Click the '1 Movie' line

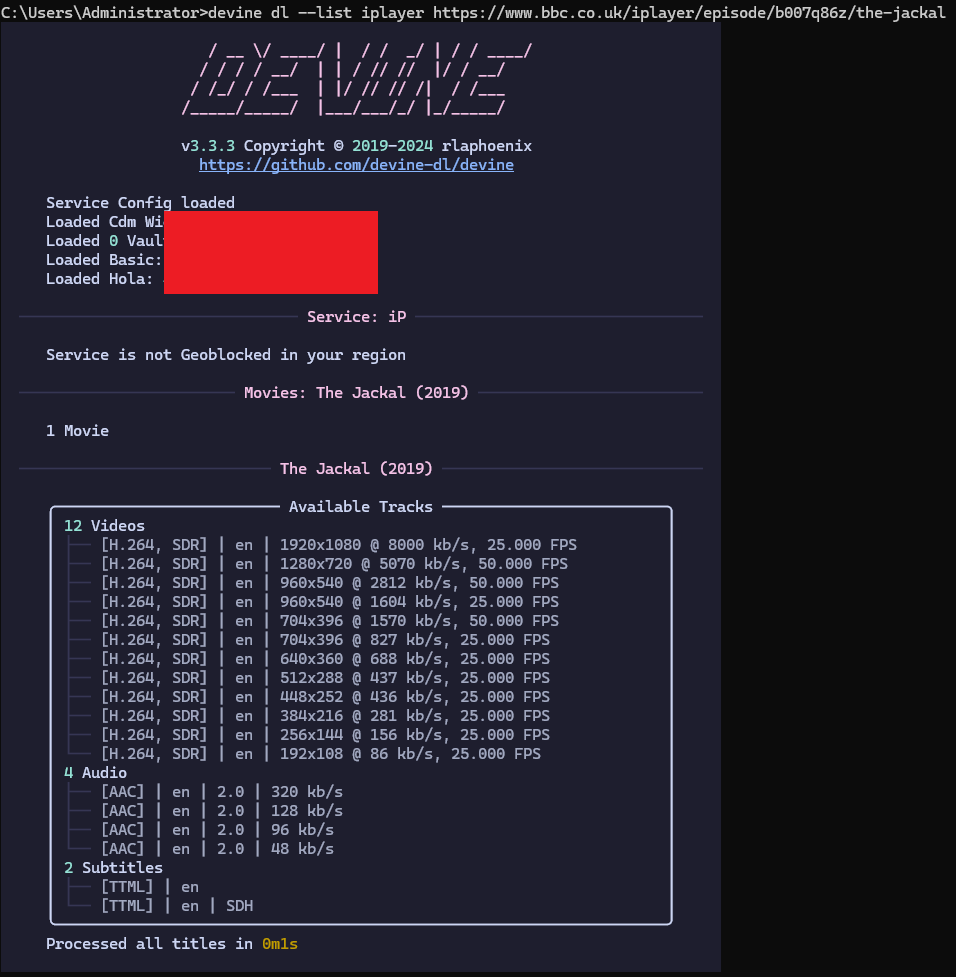click(x=77, y=431)
